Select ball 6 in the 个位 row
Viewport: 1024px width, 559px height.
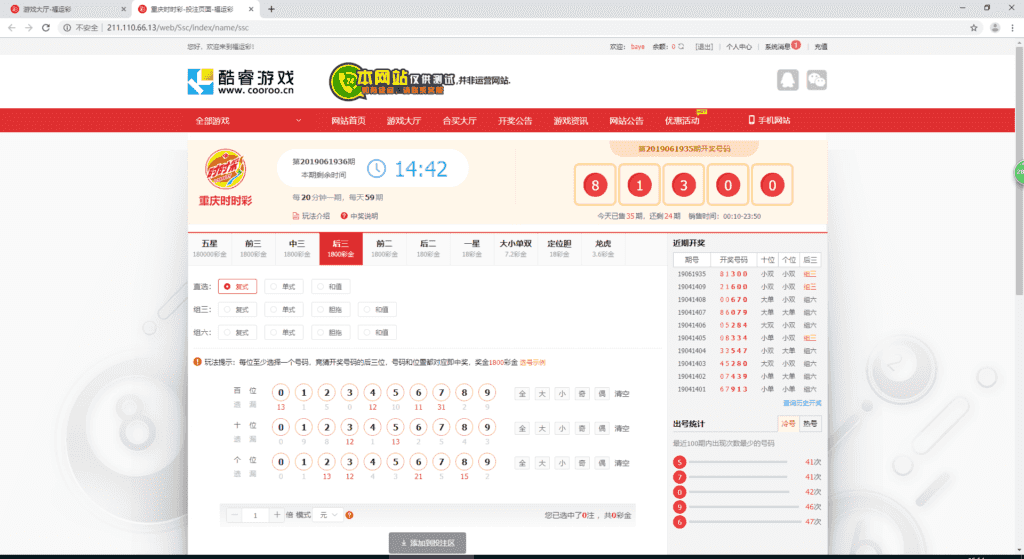coord(418,462)
